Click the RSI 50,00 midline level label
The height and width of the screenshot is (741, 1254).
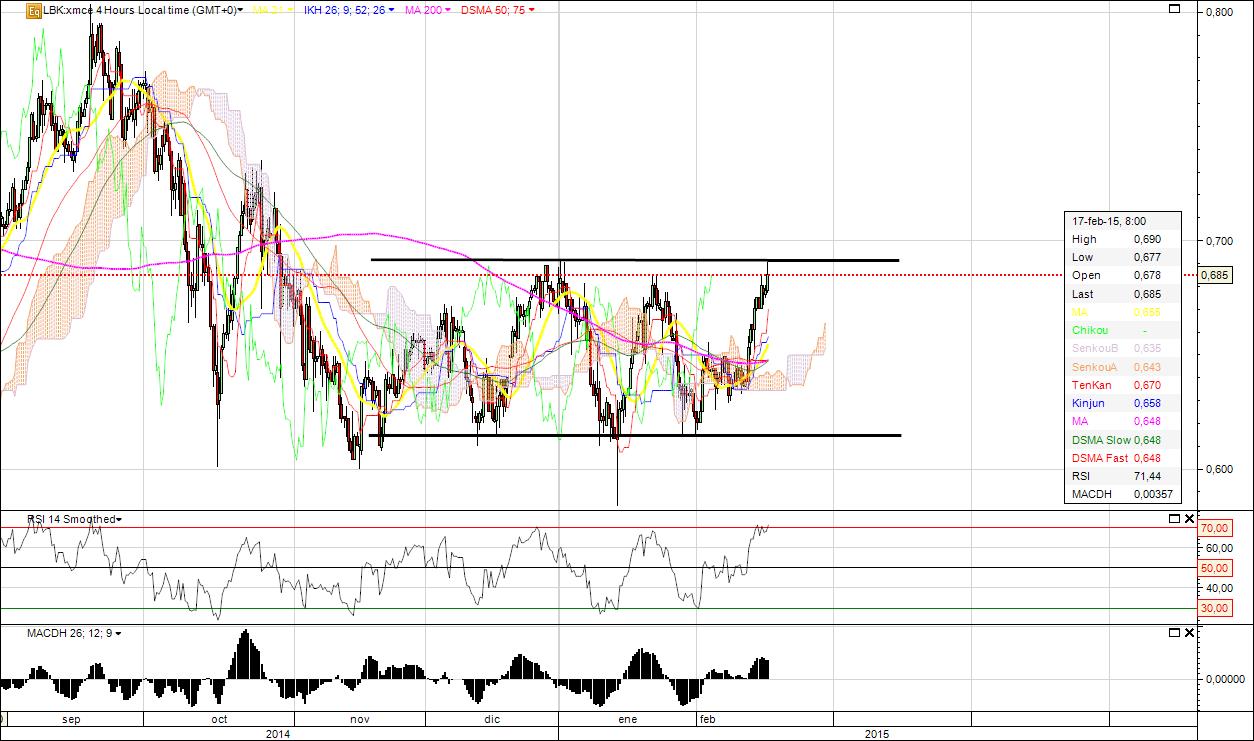coord(1214,568)
